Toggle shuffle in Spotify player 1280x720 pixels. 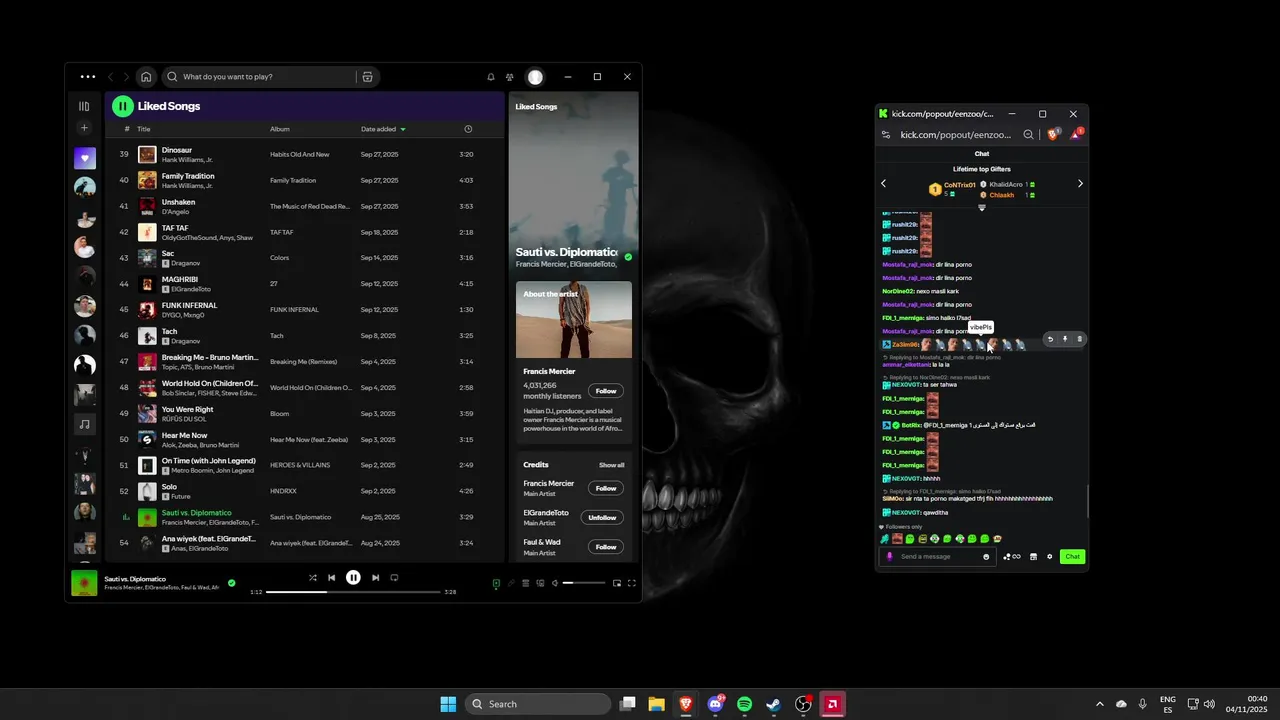(313, 577)
